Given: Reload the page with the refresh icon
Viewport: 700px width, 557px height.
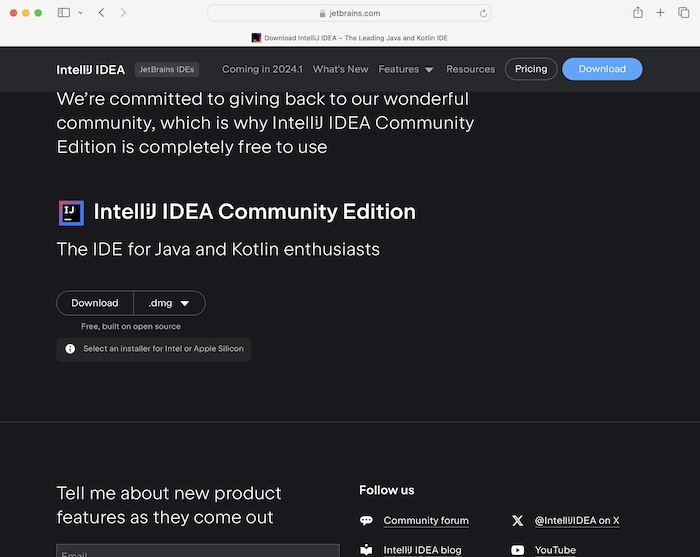Looking at the screenshot, I should tap(484, 13).
